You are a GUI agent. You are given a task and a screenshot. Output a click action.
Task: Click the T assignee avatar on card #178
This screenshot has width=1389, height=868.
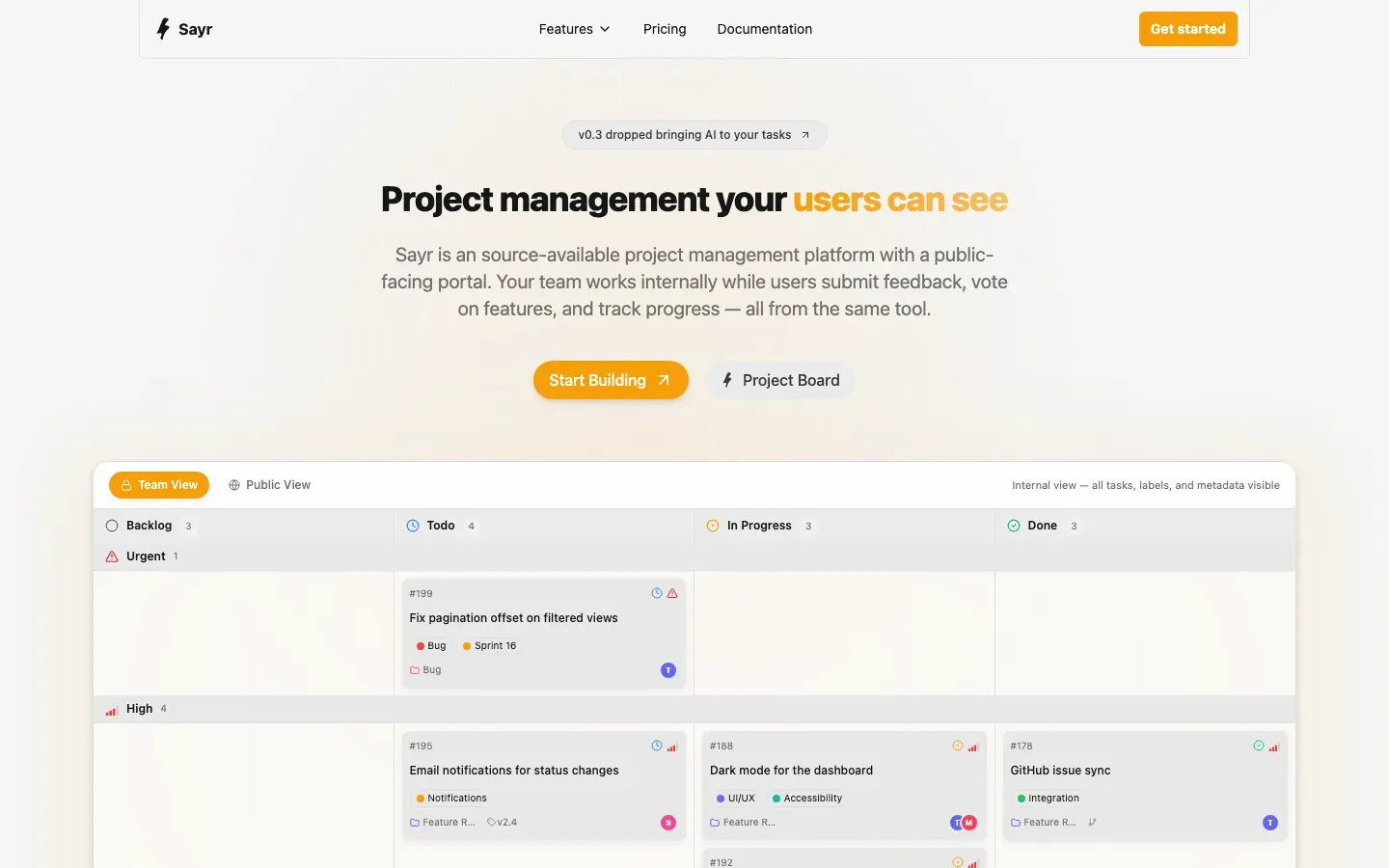click(x=1270, y=823)
